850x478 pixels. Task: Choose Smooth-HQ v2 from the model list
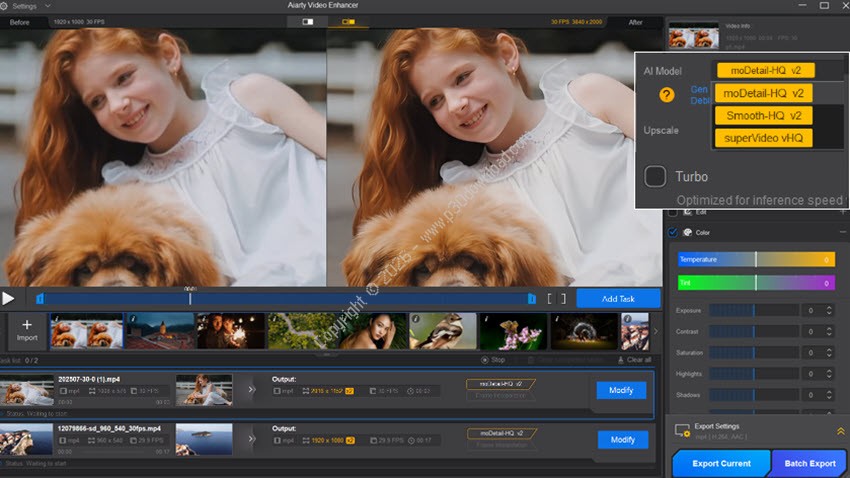click(763, 115)
